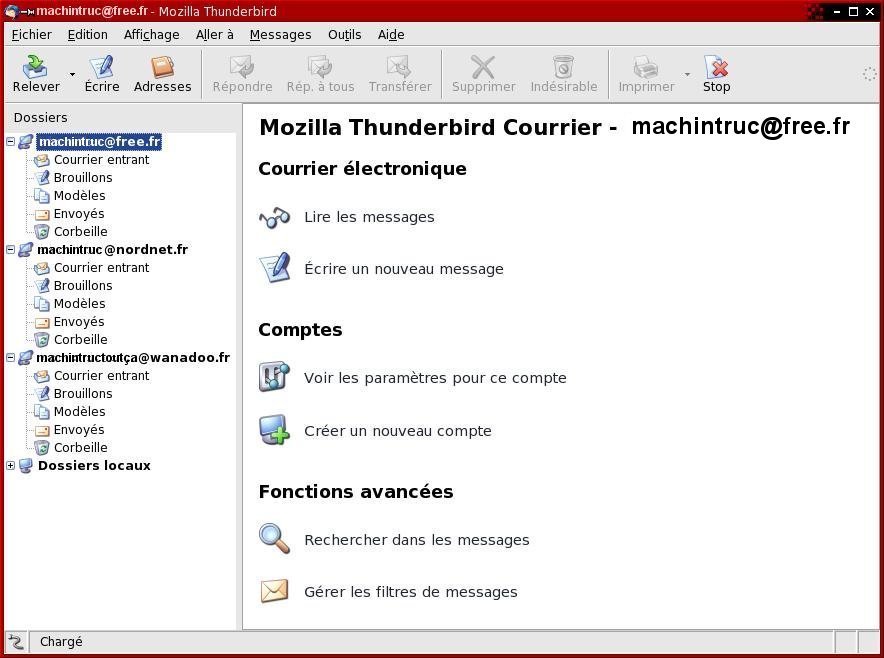884x658 pixels.
Task: Open the Relever dropdown arrow
Action: [72, 74]
